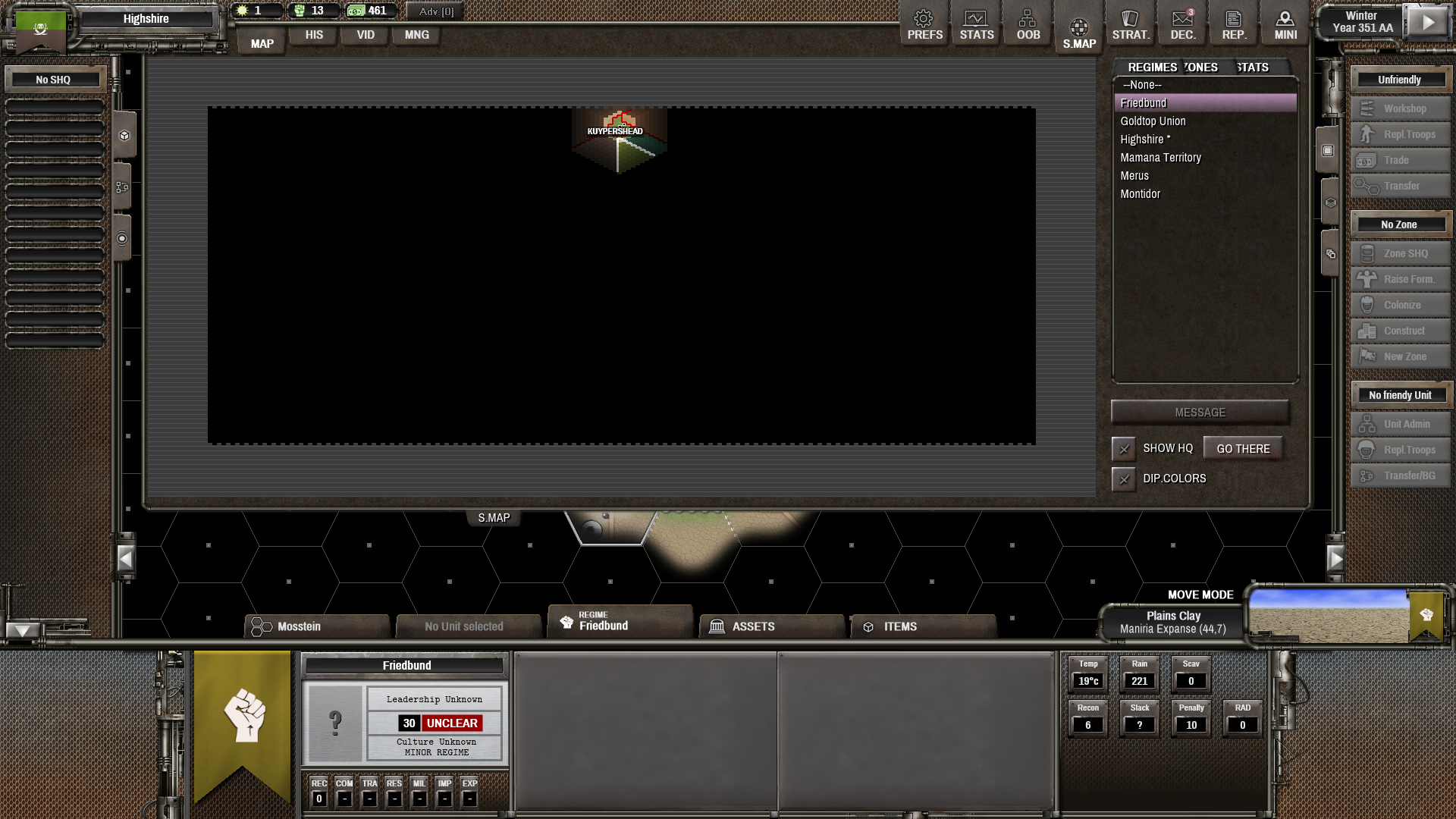Open the MINI map icon

[x=1285, y=24]
